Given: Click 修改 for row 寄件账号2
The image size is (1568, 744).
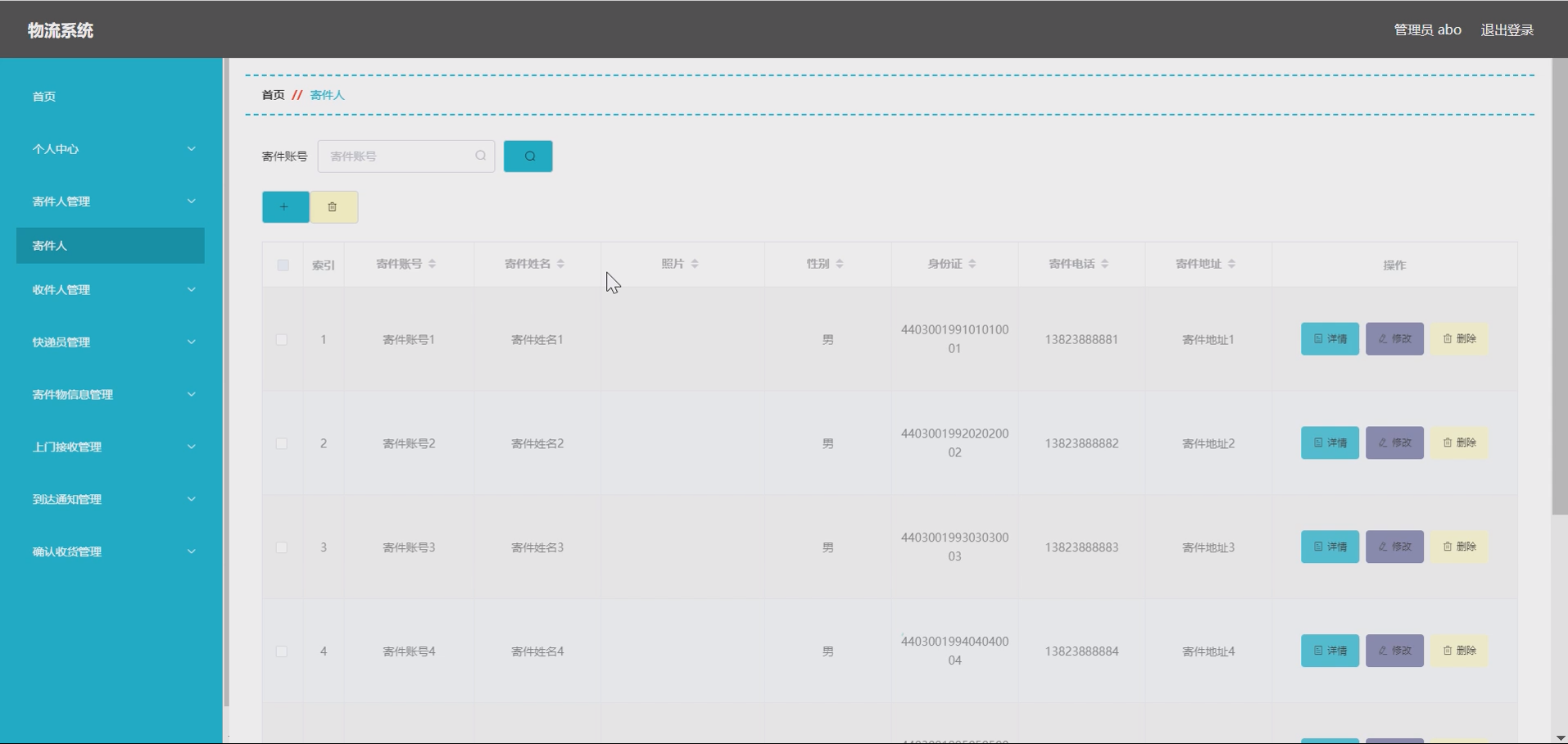Looking at the screenshot, I should [1394, 442].
